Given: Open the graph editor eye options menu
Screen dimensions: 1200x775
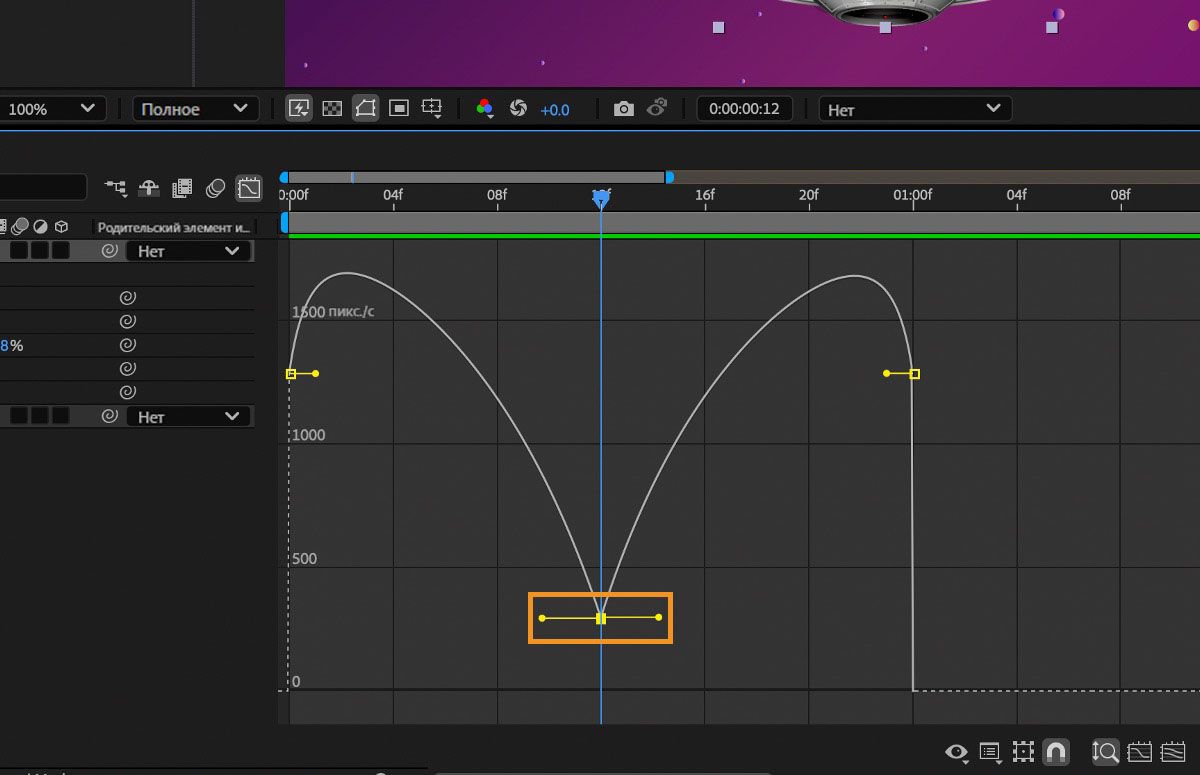Looking at the screenshot, I should point(957,752).
